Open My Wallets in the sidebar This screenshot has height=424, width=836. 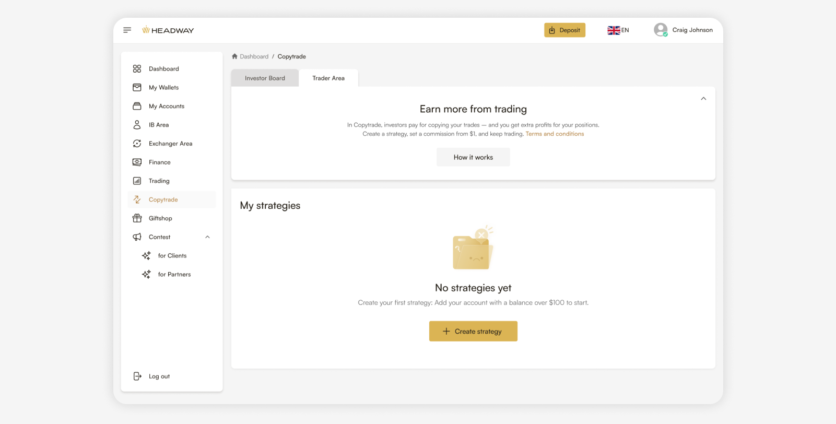163,87
